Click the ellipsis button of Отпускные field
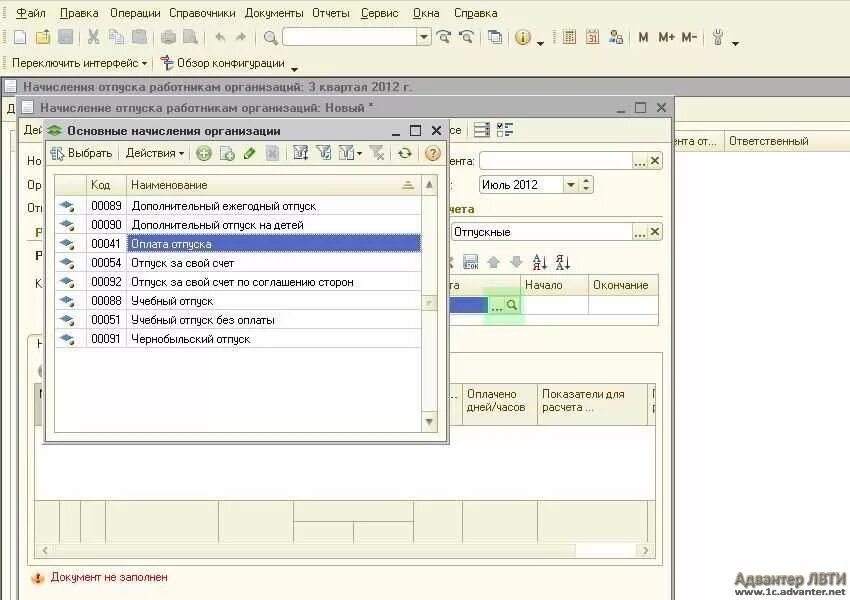The height and width of the screenshot is (600, 850). point(640,233)
